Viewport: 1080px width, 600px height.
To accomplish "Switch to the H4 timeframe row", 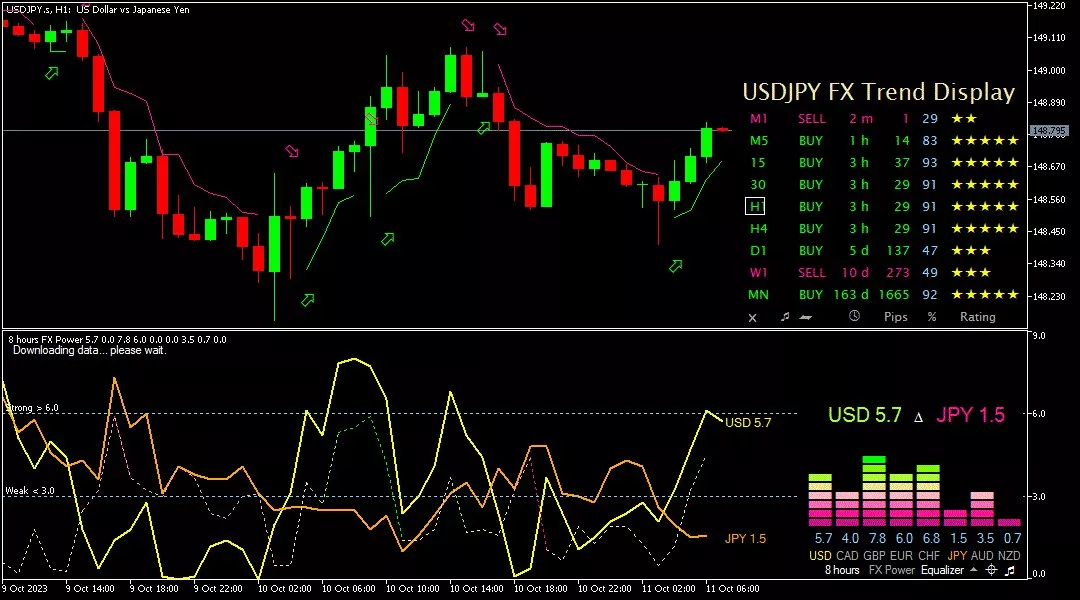I will pyautogui.click(x=757, y=229).
